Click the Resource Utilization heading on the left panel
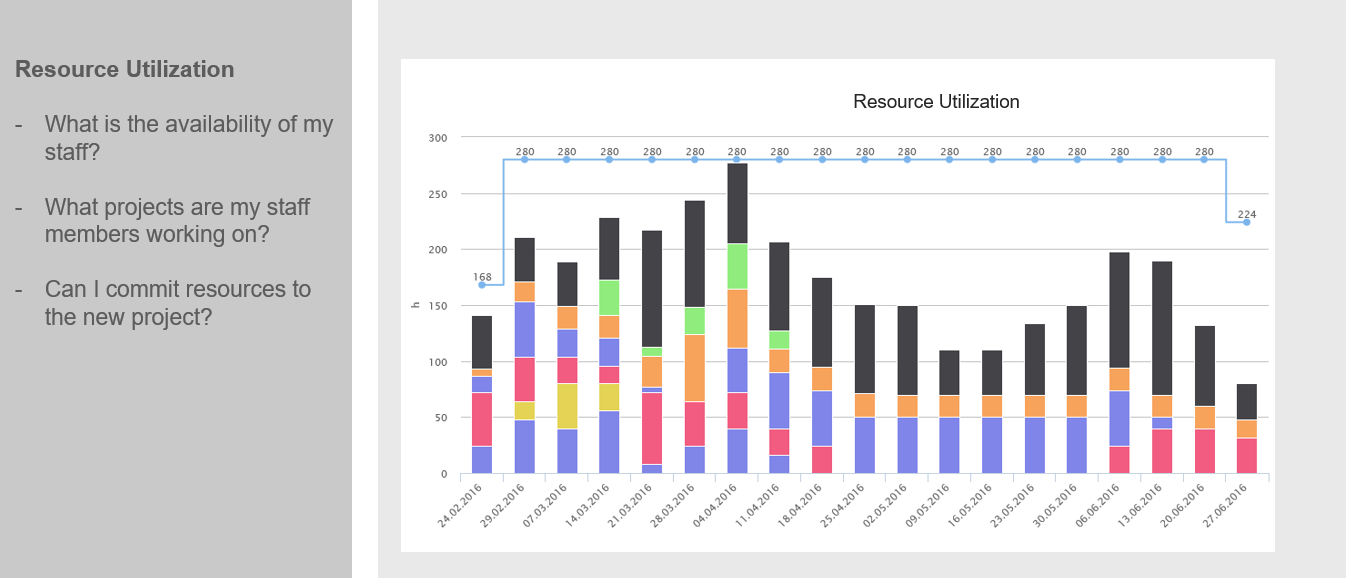 [123, 69]
